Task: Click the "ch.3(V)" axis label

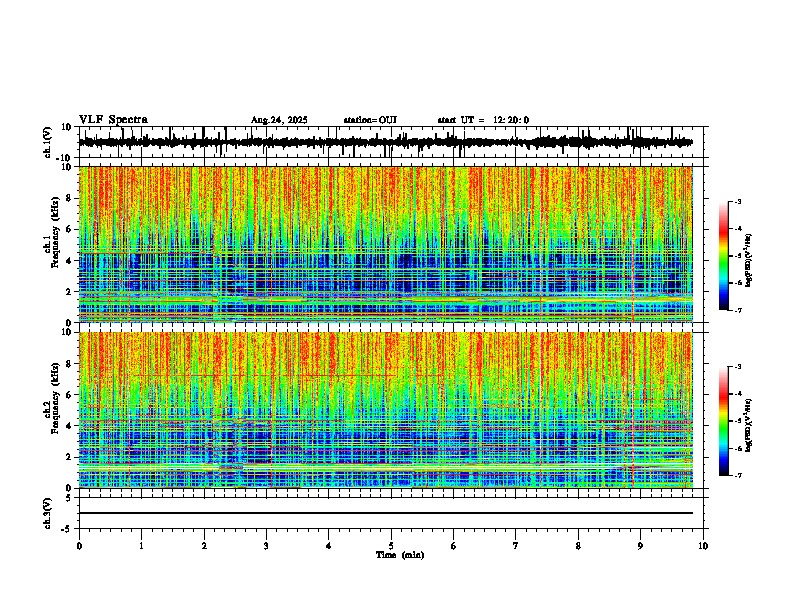Action: pos(48,513)
